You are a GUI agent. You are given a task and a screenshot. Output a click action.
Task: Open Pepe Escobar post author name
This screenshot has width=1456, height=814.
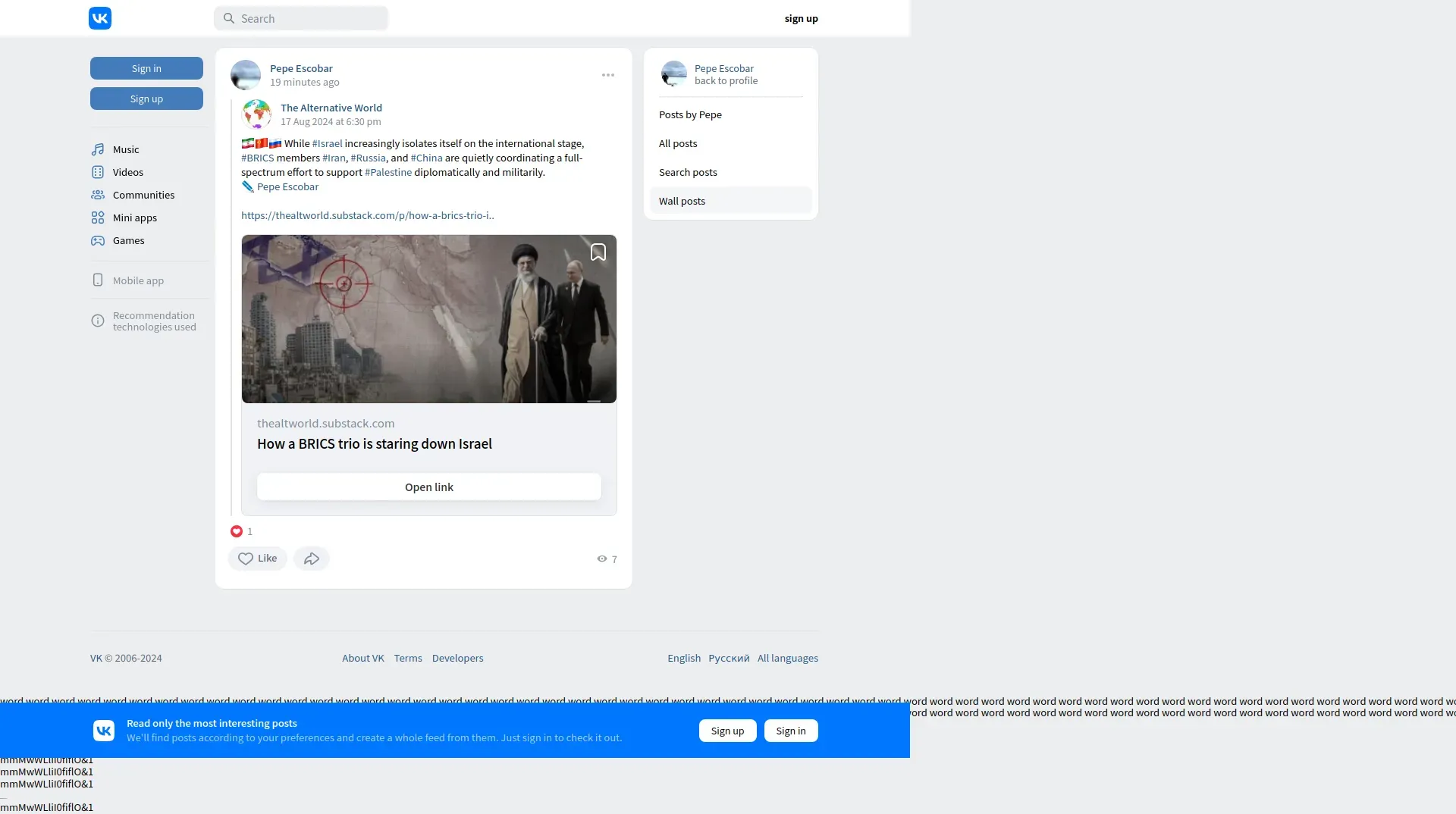pyautogui.click(x=301, y=68)
